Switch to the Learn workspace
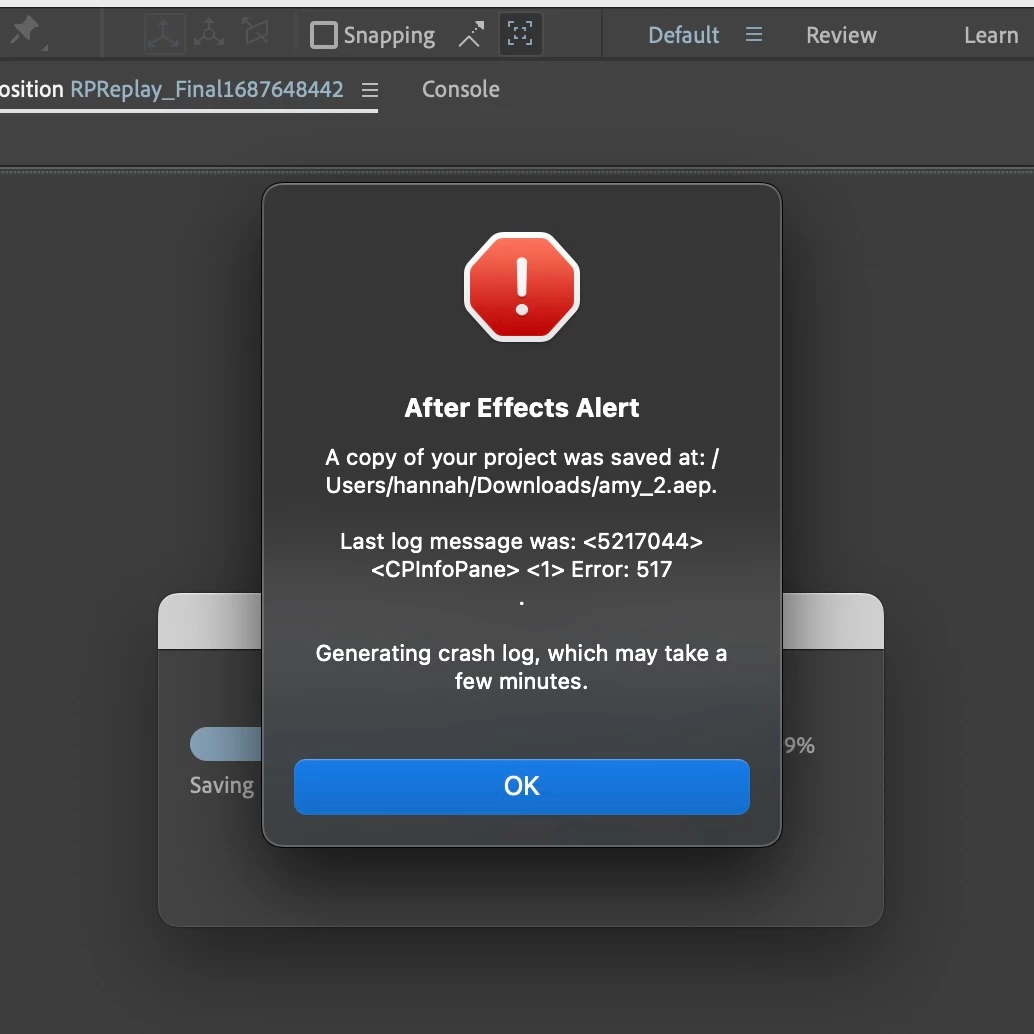Screen dimensions: 1034x1034 coord(990,35)
